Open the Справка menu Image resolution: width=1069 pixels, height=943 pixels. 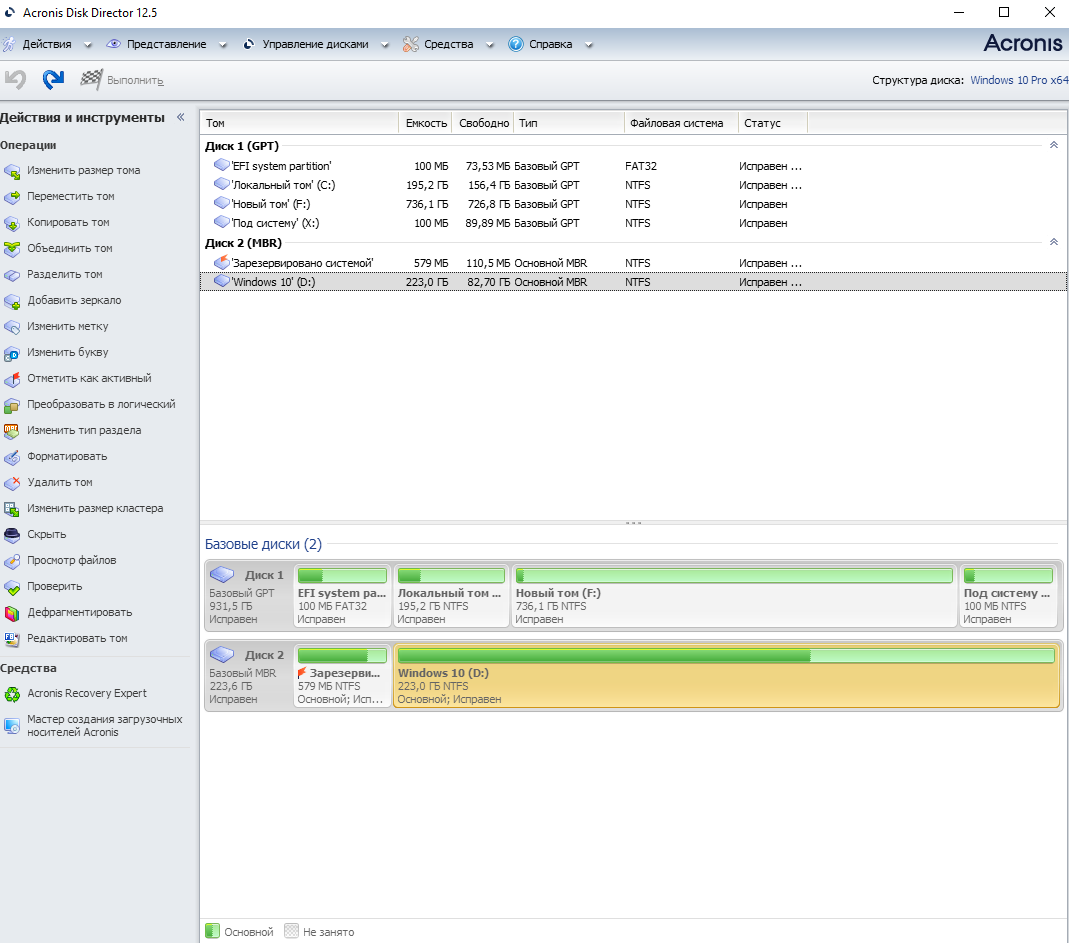(x=550, y=44)
